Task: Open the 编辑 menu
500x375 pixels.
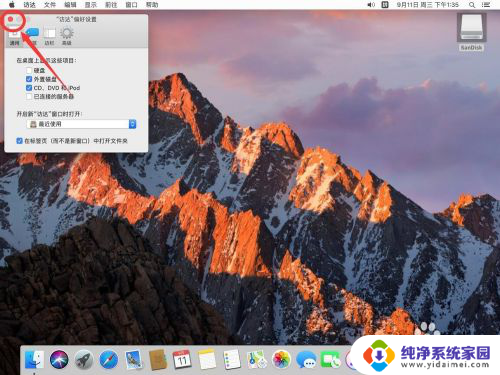Action: (70, 5)
